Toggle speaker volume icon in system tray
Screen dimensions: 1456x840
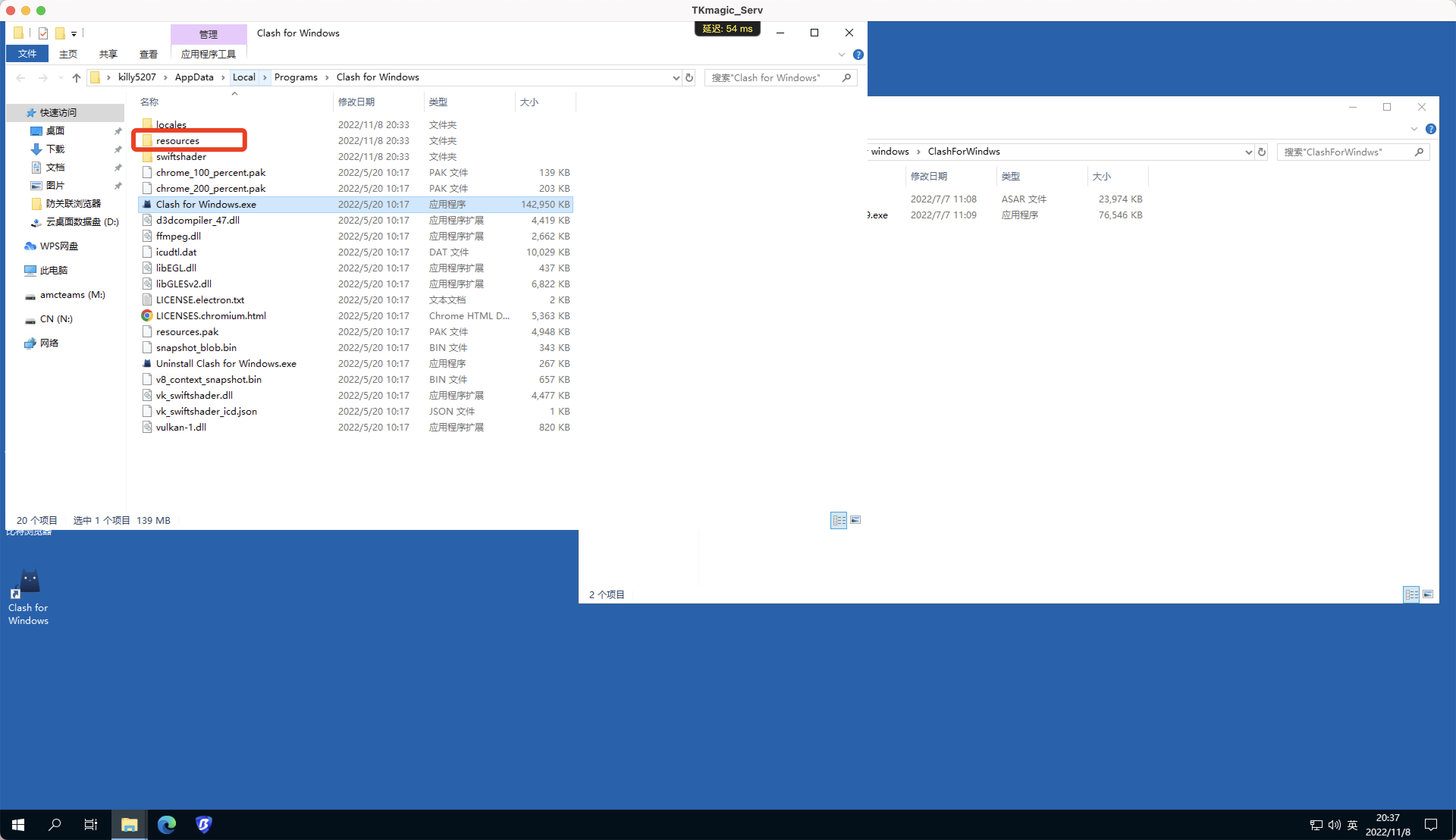1334,825
